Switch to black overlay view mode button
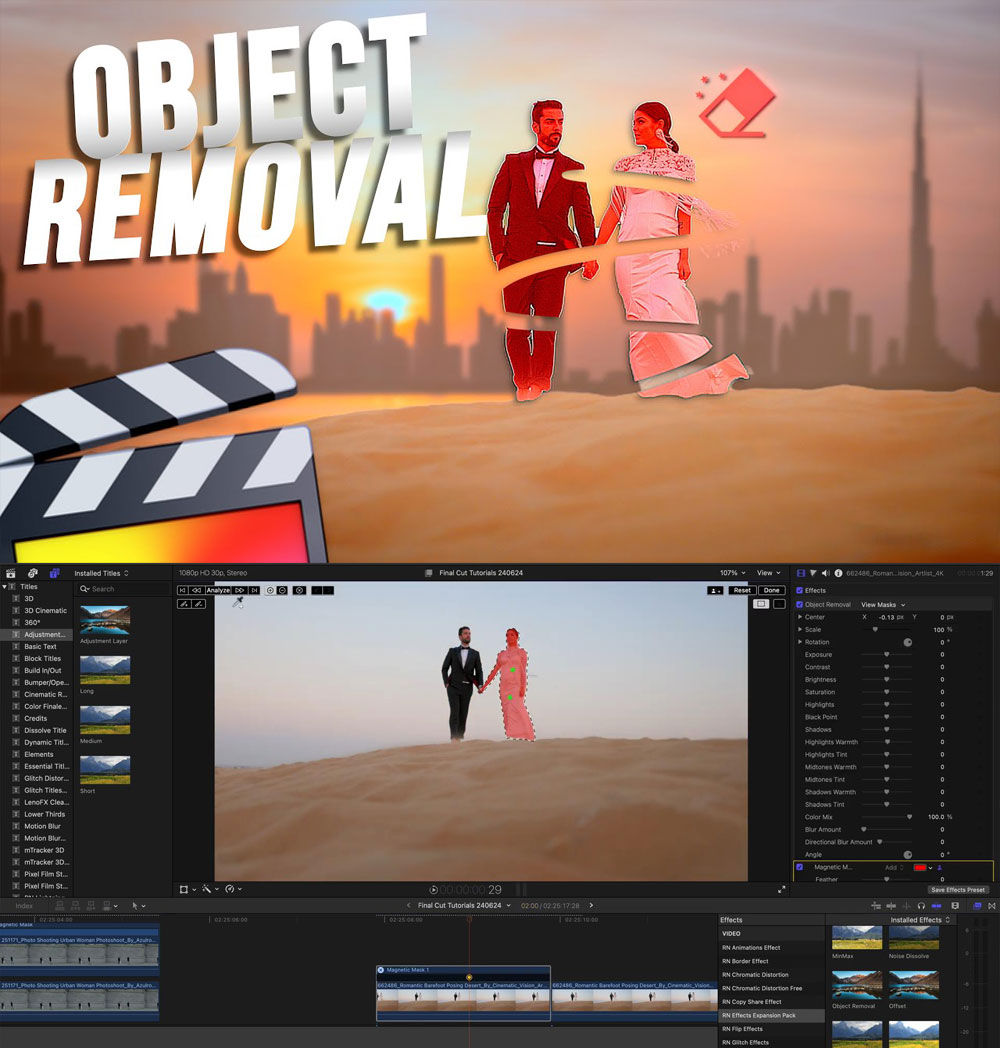The width and height of the screenshot is (1000, 1048). point(779,604)
